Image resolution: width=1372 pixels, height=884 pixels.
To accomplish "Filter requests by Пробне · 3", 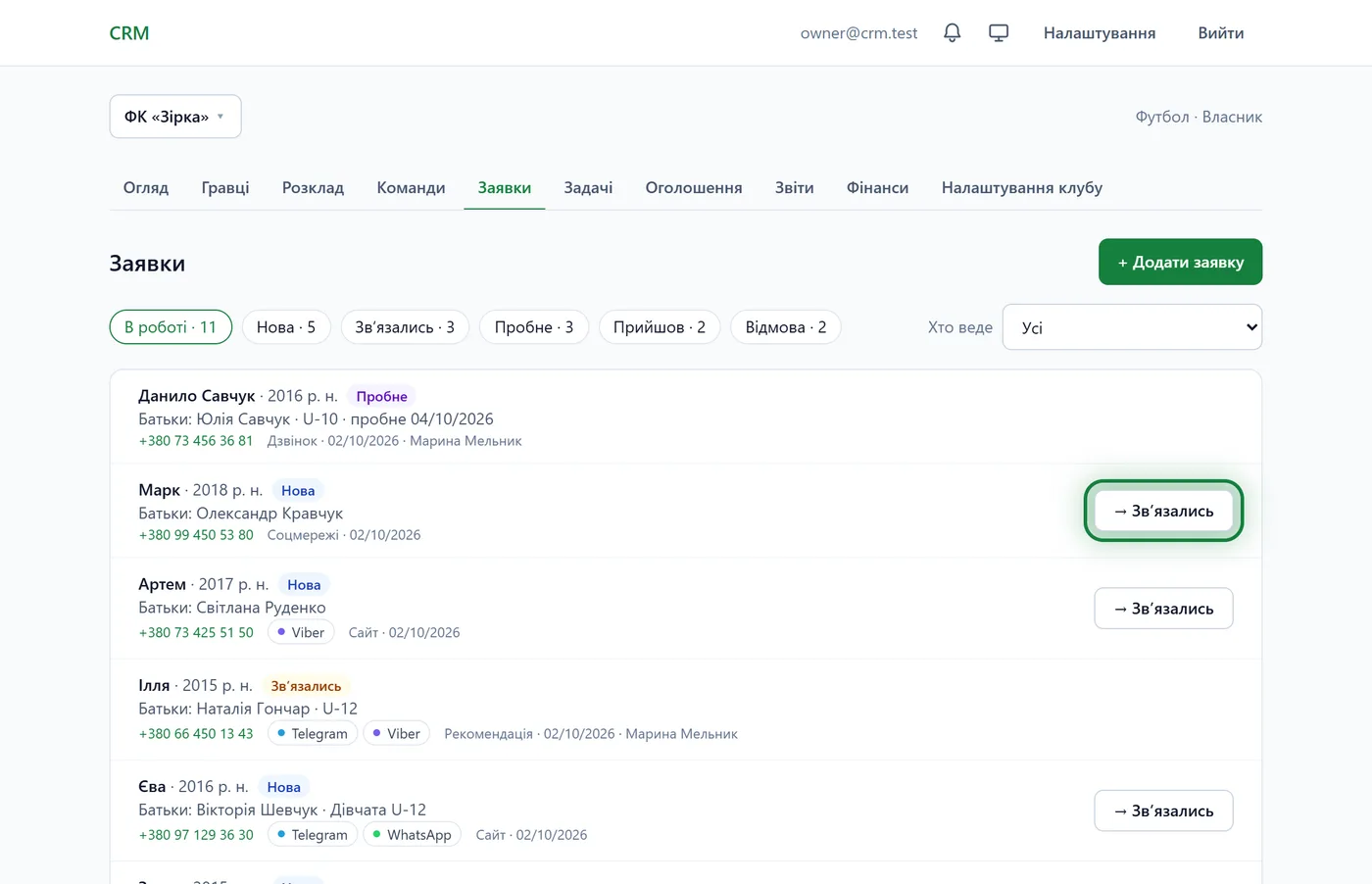I will (x=534, y=327).
